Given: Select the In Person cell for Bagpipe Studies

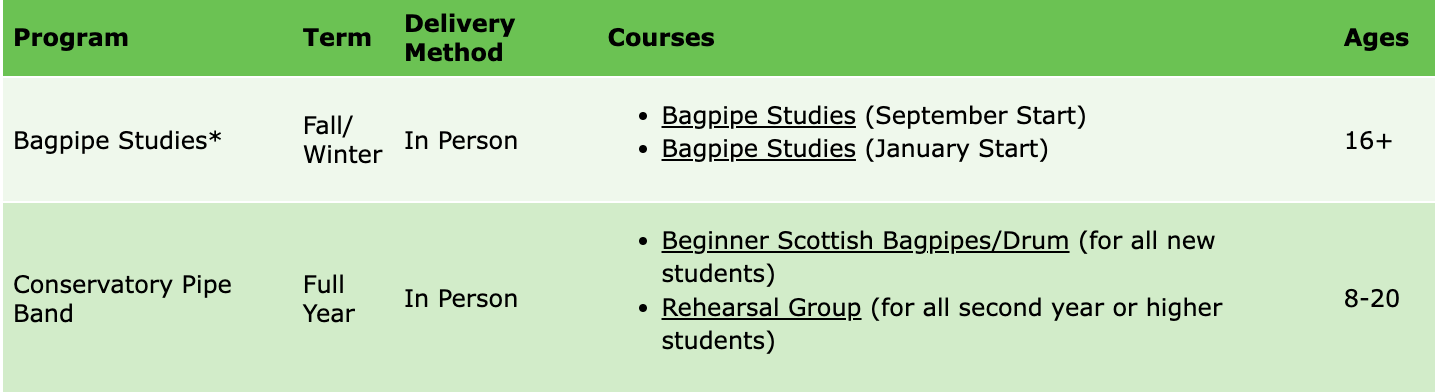Looking at the screenshot, I should pyautogui.click(x=461, y=141).
